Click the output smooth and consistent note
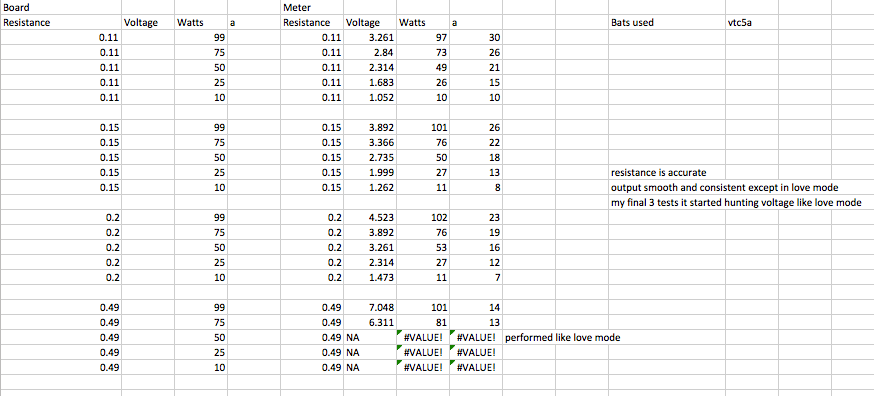Viewport: 874px width, 396px height. point(724,187)
